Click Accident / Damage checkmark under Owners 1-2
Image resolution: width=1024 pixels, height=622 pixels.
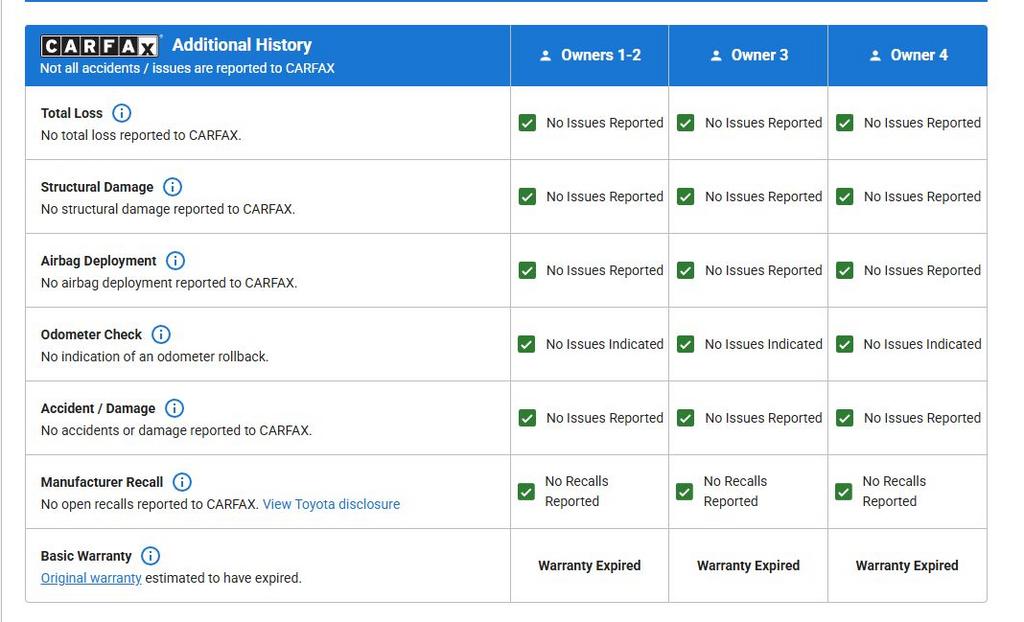tap(527, 418)
